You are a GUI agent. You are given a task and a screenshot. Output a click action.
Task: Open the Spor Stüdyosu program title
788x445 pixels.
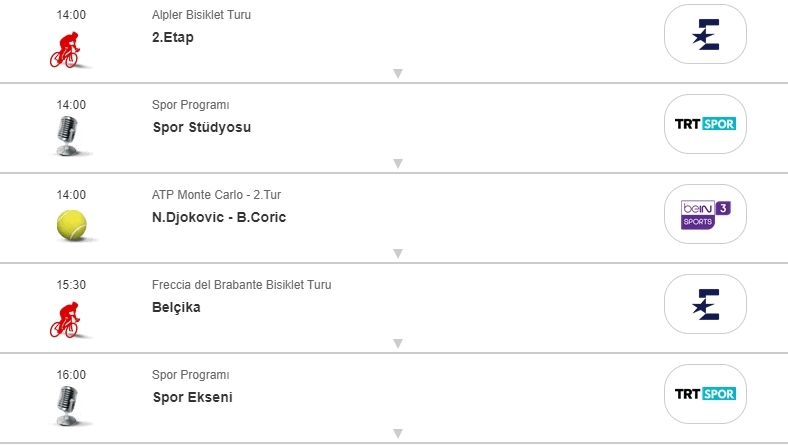pyautogui.click(x=201, y=127)
